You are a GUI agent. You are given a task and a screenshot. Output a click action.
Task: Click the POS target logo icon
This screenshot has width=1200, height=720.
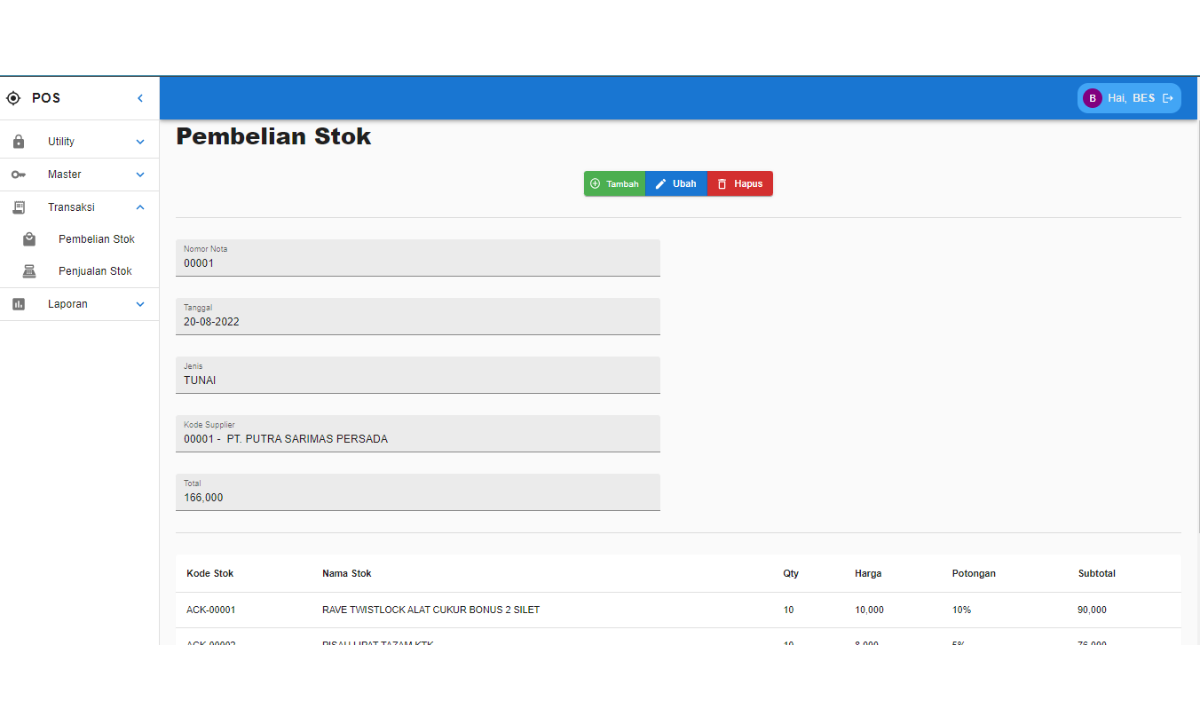pos(13,98)
